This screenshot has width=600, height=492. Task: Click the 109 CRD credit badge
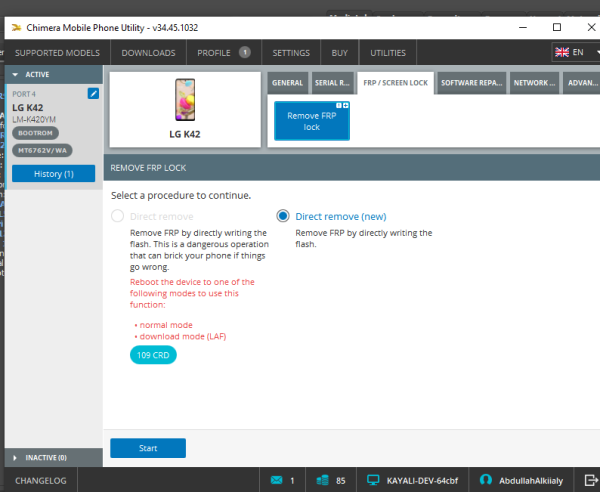coord(153,355)
